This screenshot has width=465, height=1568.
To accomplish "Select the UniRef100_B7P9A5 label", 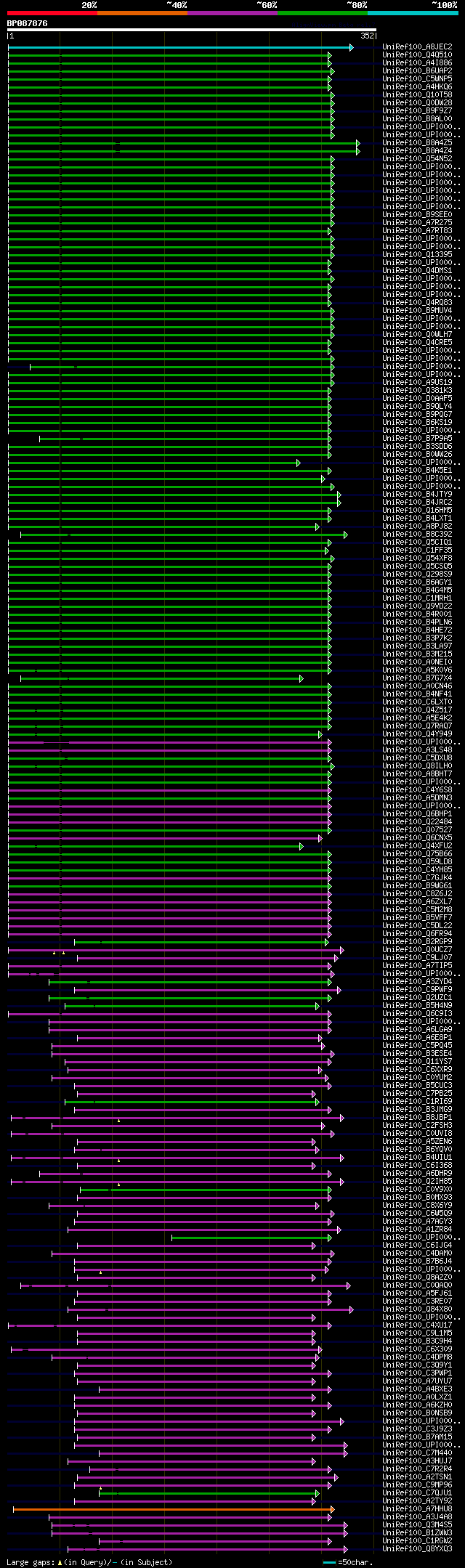I will (417, 439).
